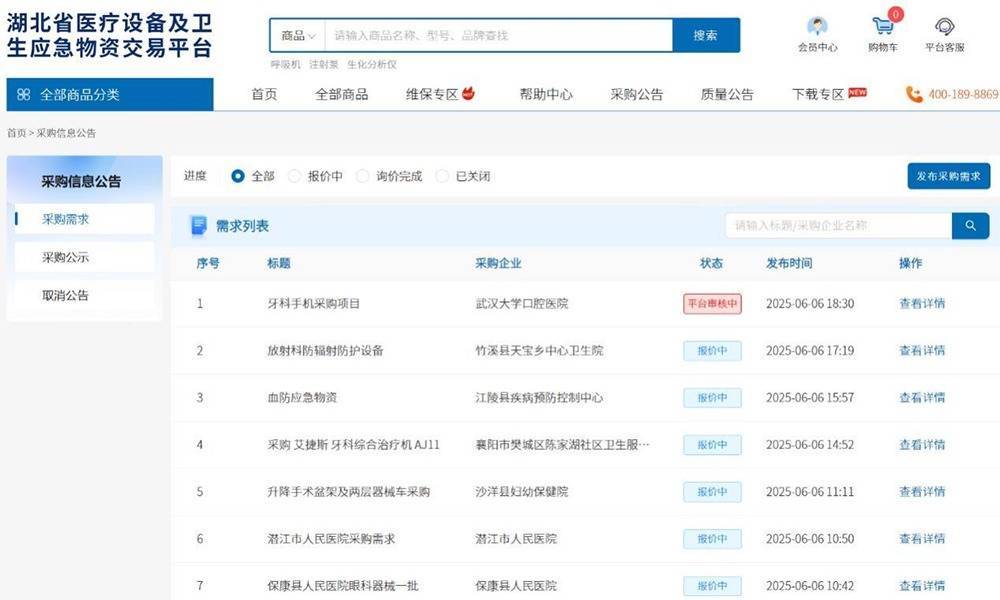Expand the 商品 search type dropdown

298,35
